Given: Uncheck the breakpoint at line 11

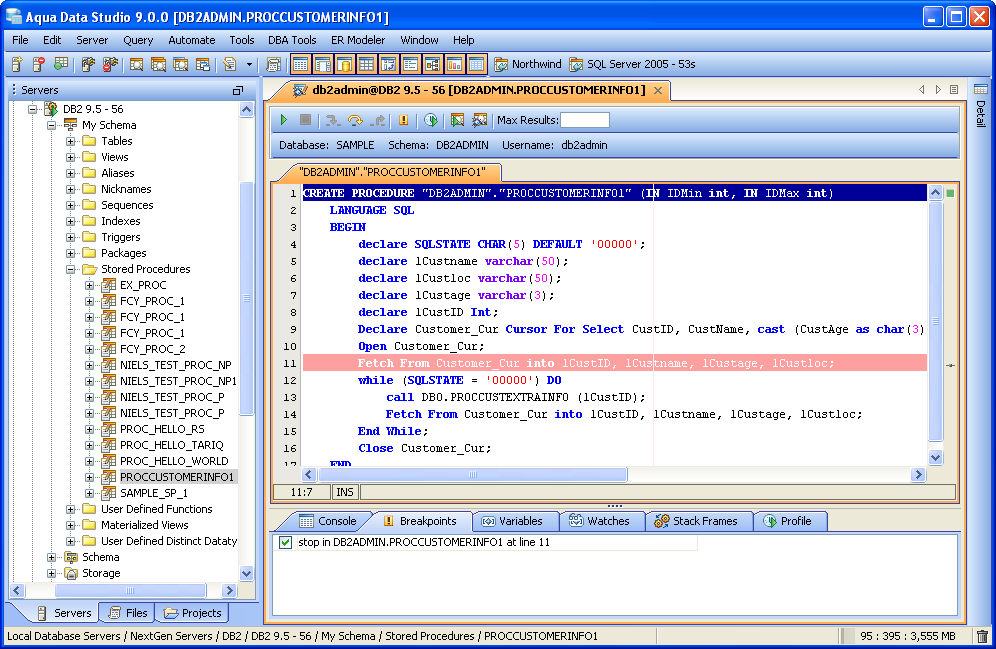Looking at the screenshot, I should [286, 542].
